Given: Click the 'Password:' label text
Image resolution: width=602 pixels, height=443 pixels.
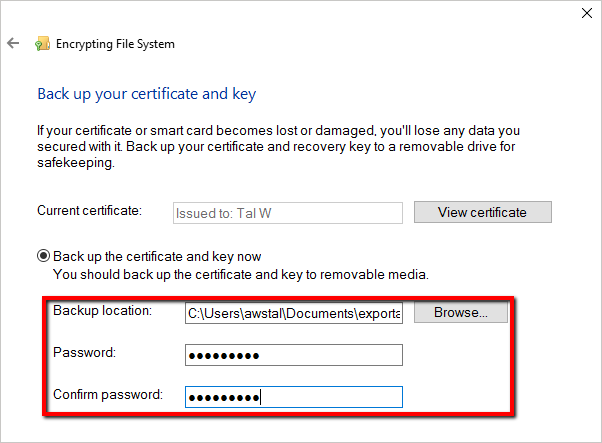Looking at the screenshot, I should coord(85,353).
